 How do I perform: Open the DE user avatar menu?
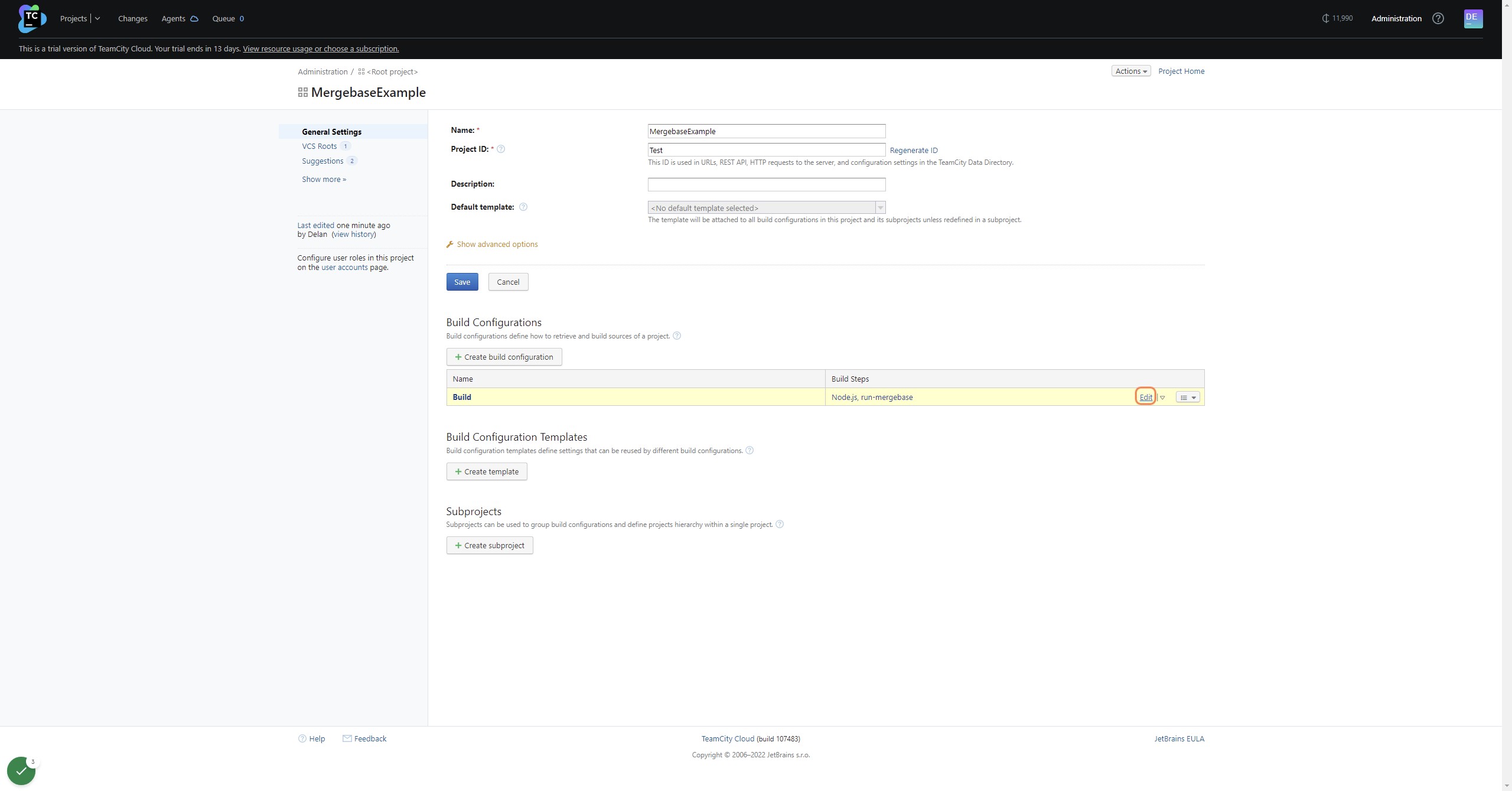pyautogui.click(x=1473, y=18)
